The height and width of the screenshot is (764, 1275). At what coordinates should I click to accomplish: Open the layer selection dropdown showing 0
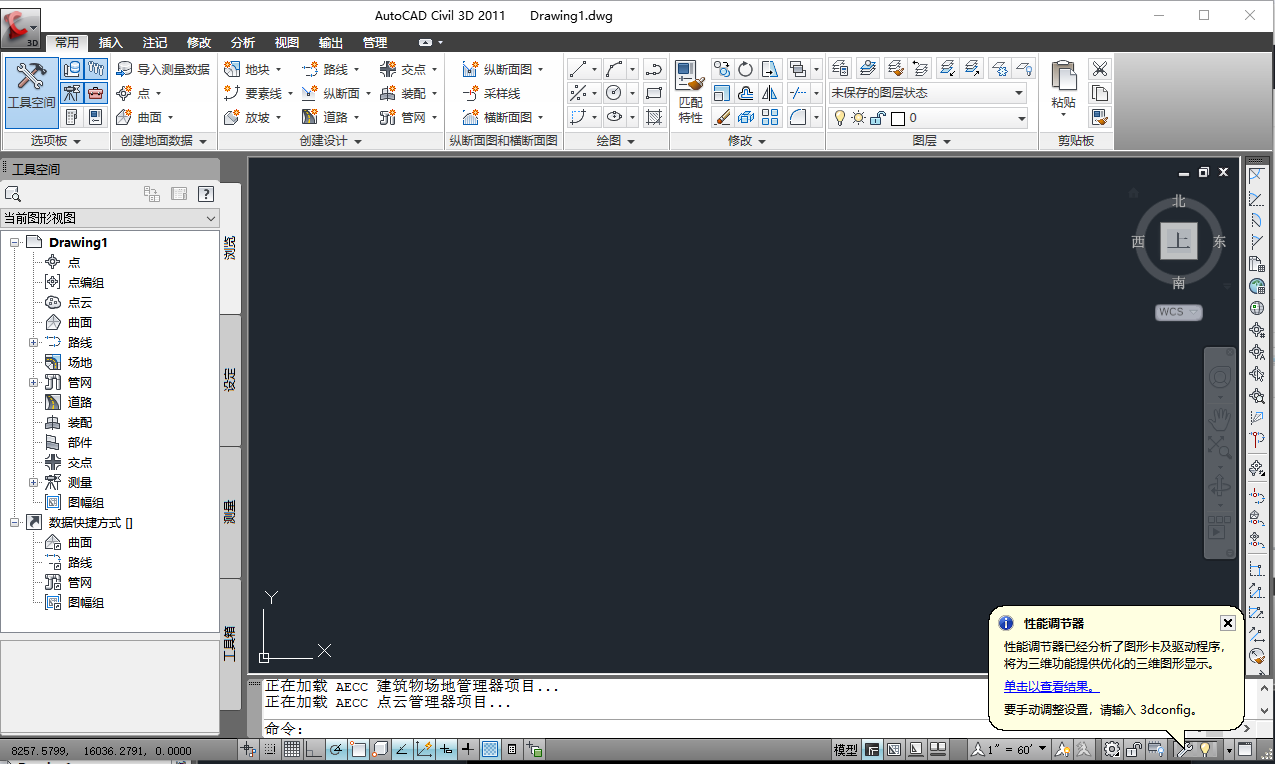click(1020, 117)
